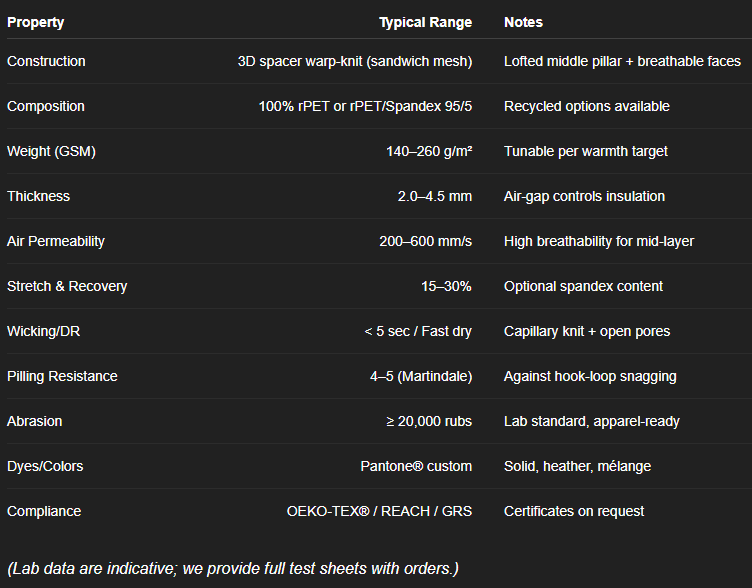Select the OEKO-TEX® / REACH / GRS value
This screenshot has height=588, width=752.
pyautogui.click(x=379, y=511)
